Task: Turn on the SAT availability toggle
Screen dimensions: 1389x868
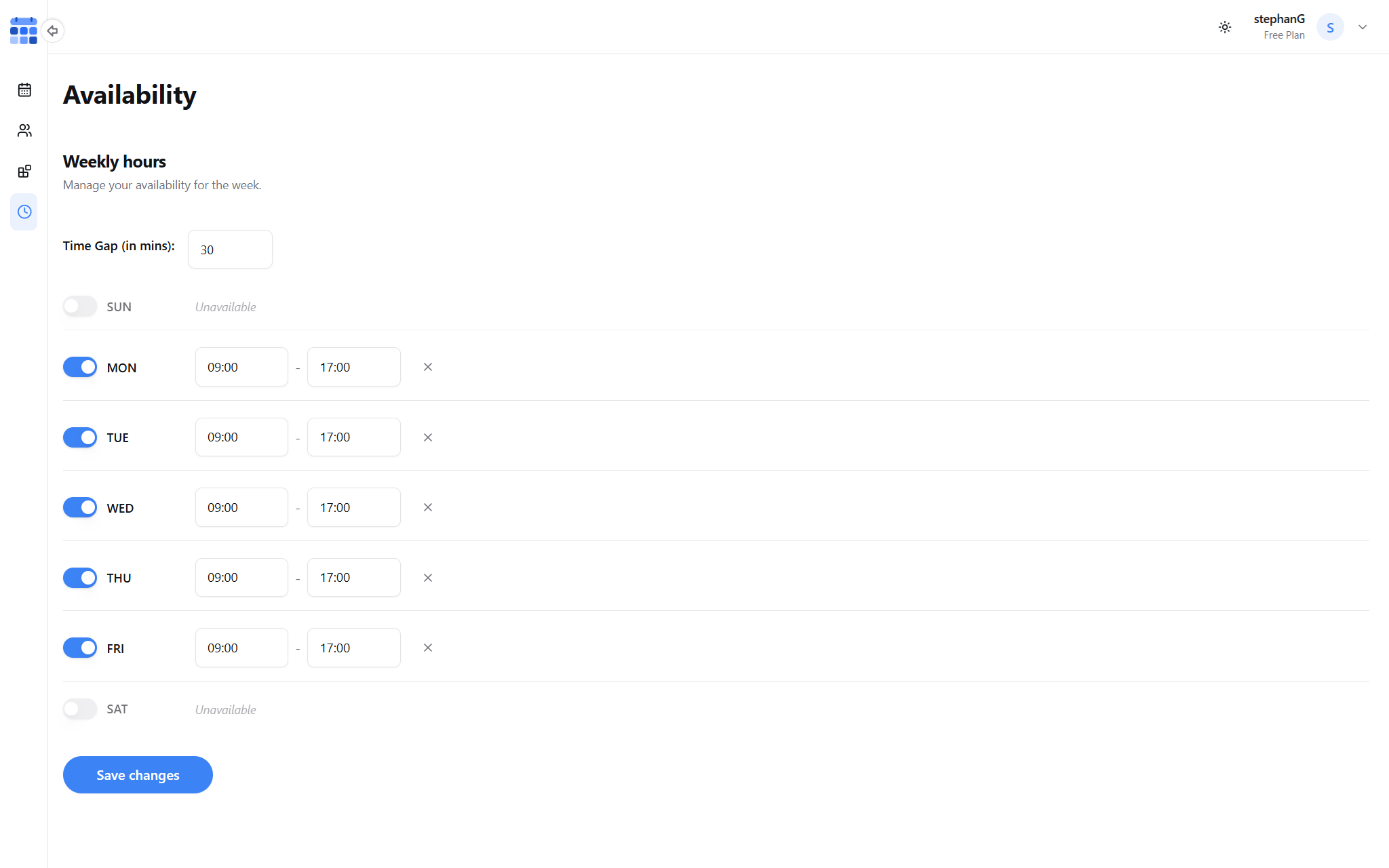Action: (80, 709)
